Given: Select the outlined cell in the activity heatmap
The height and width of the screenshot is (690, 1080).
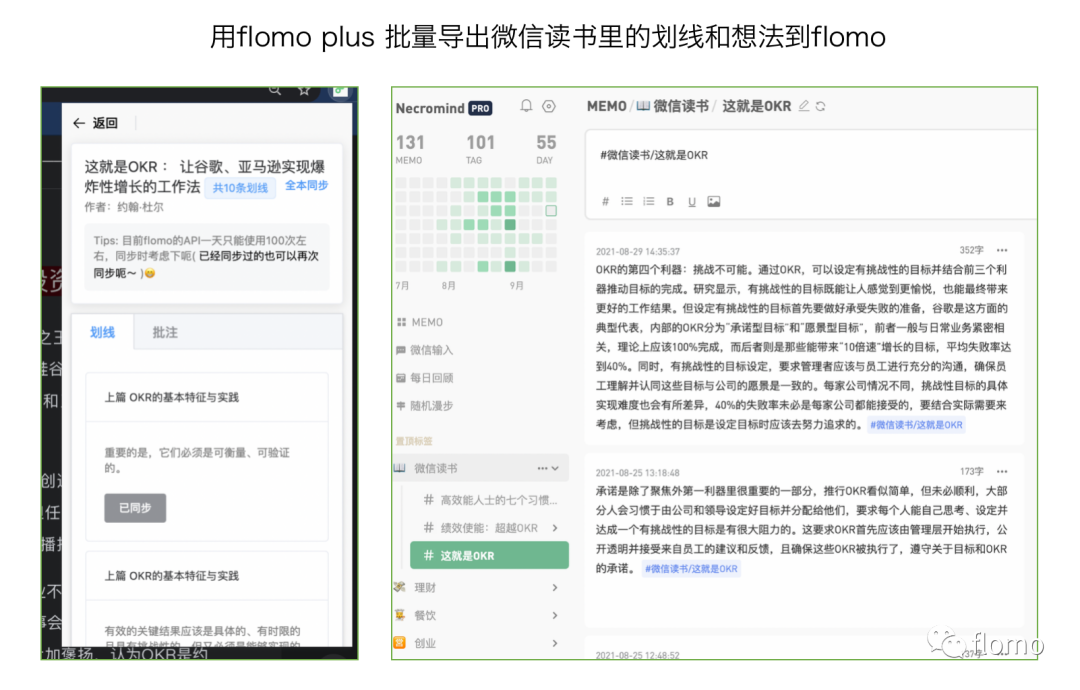Looking at the screenshot, I should (x=551, y=211).
